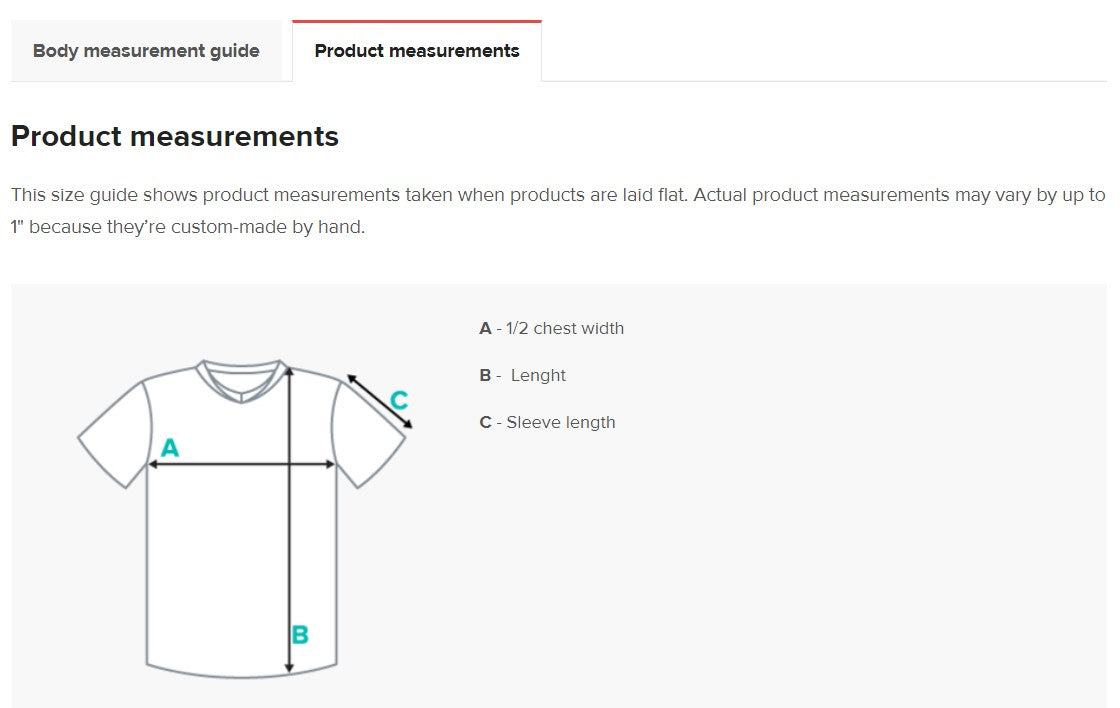Click the C - Sleeve length legend entry

(546, 422)
